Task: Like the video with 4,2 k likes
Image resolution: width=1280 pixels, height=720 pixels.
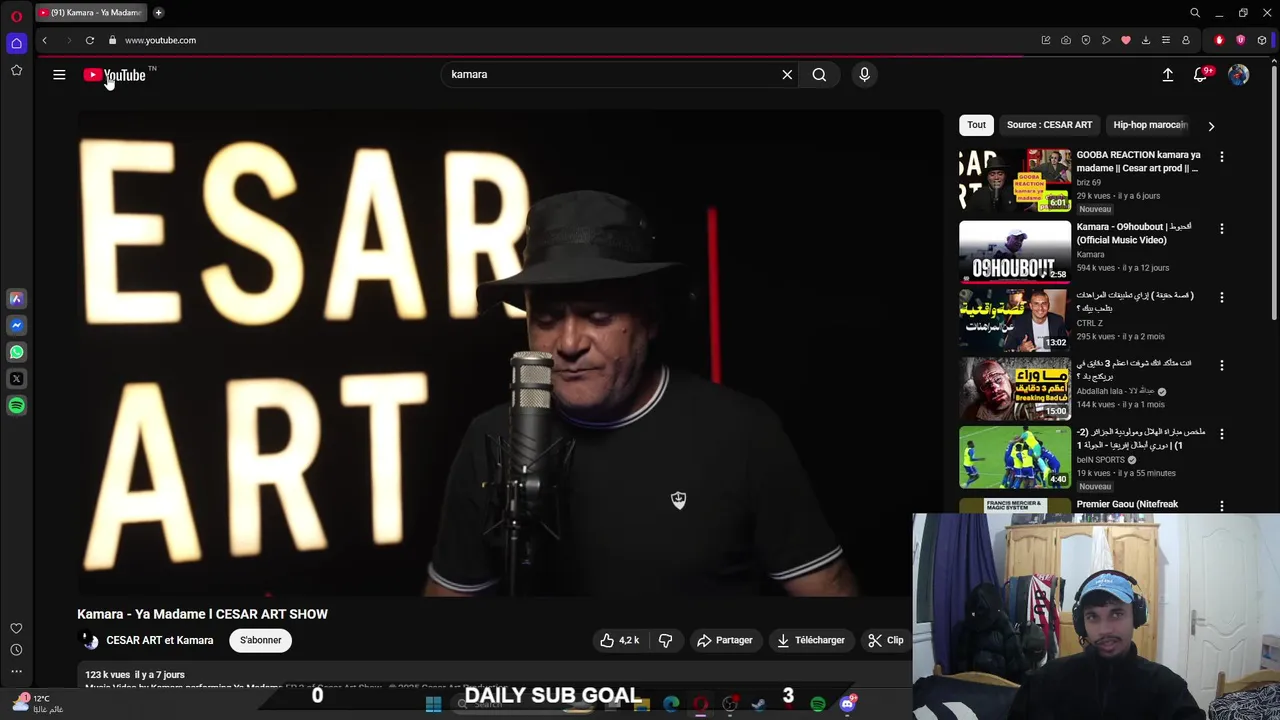Action: (x=620, y=640)
